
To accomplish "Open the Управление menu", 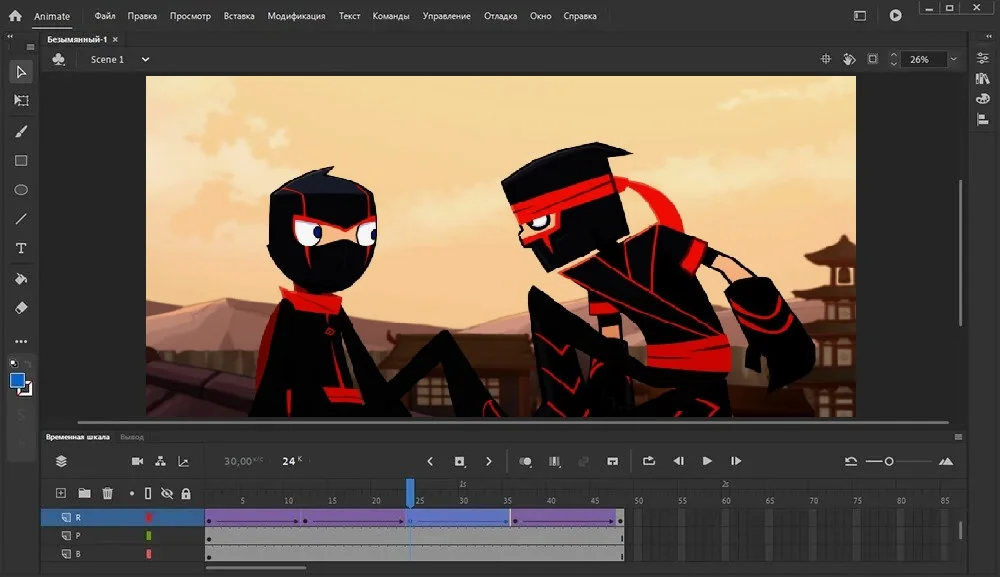I will pyautogui.click(x=446, y=16).
